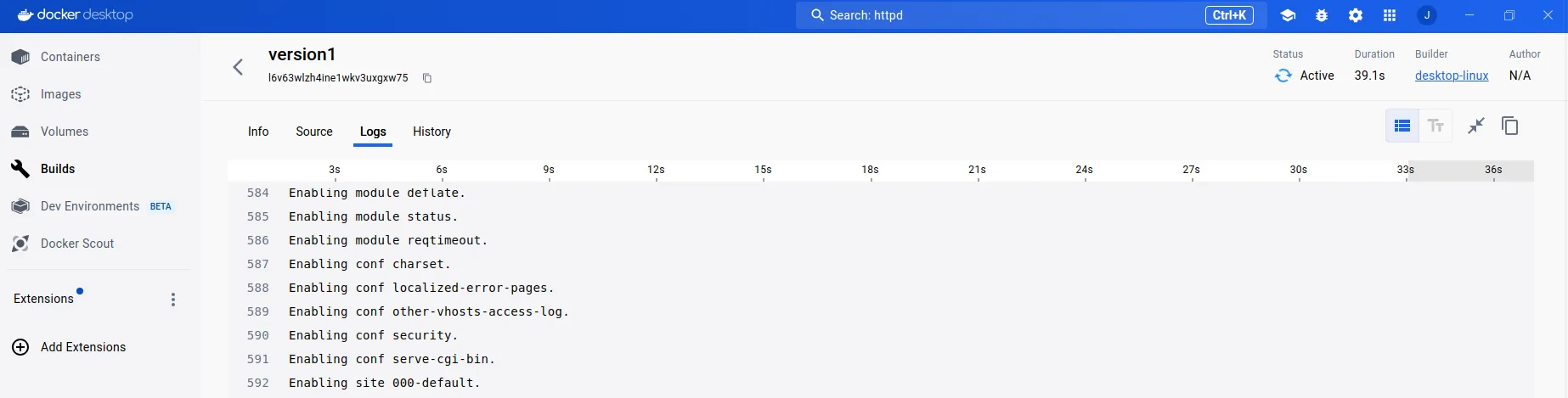Copy the logs with the copy icon
1568x398 pixels.
point(1509,126)
